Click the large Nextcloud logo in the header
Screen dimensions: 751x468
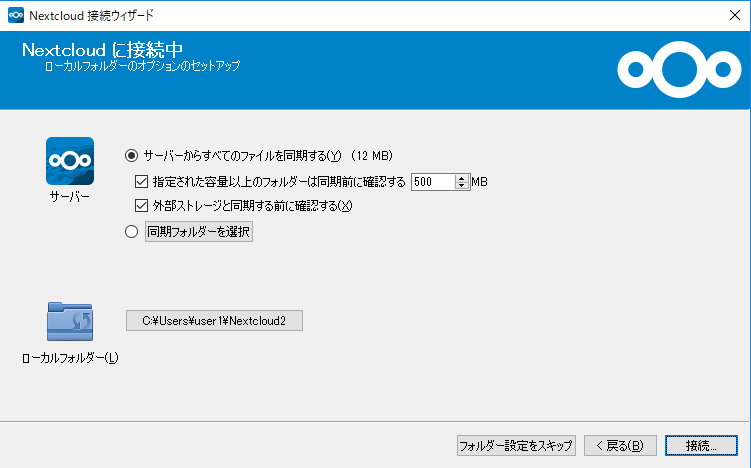[x=676, y=69]
